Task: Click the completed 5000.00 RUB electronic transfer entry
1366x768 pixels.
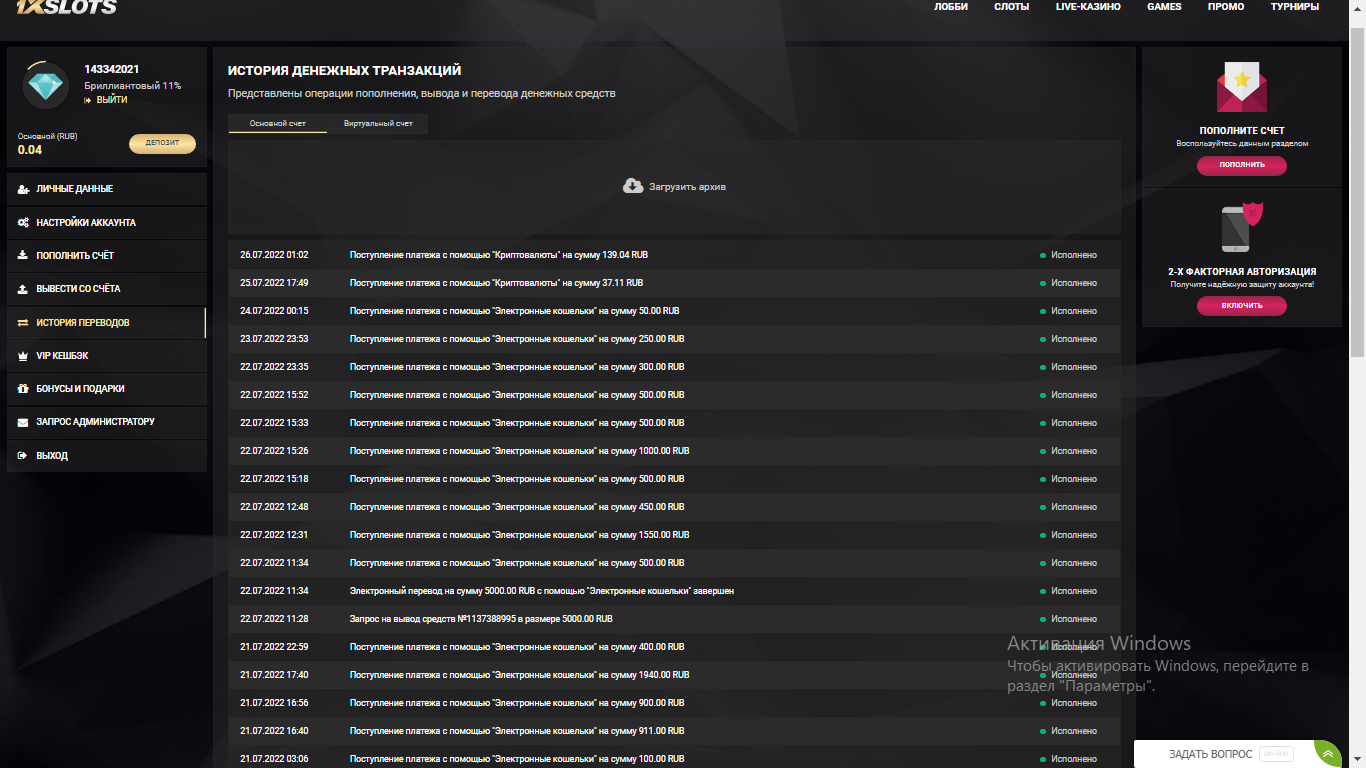Action: [x=542, y=591]
